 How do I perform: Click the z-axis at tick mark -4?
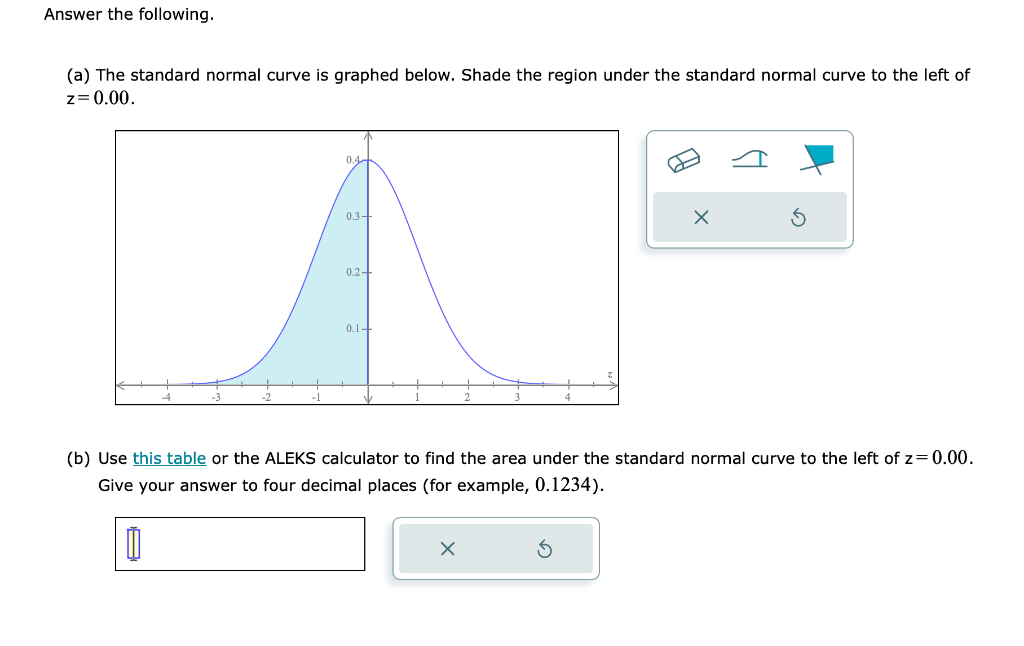click(167, 385)
